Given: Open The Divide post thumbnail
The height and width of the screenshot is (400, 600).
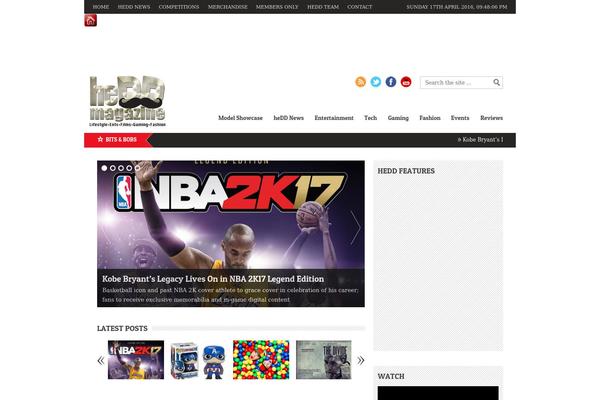Looking at the screenshot, I should [323, 360].
